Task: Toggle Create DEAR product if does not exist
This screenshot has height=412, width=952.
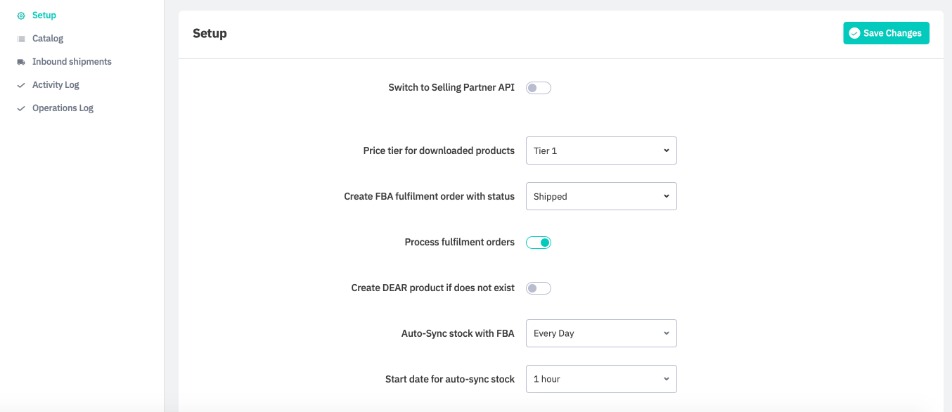Action: click(x=538, y=288)
